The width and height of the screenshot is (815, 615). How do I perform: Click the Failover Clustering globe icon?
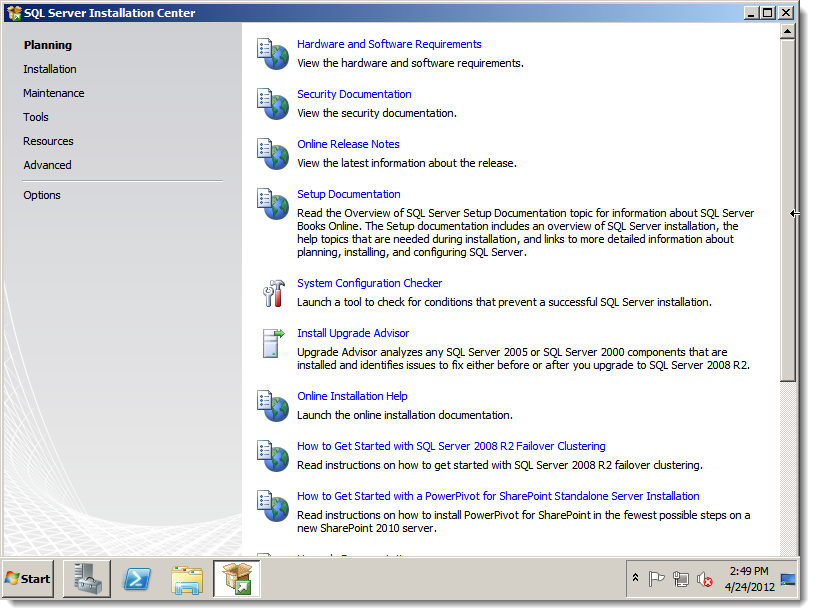273,455
